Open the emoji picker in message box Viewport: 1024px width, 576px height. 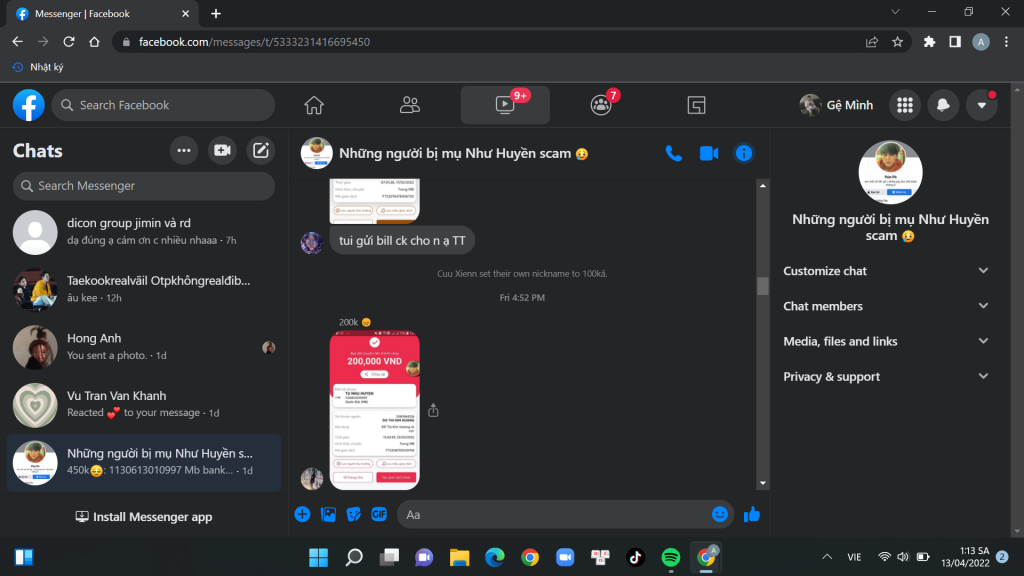(x=720, y=514)
